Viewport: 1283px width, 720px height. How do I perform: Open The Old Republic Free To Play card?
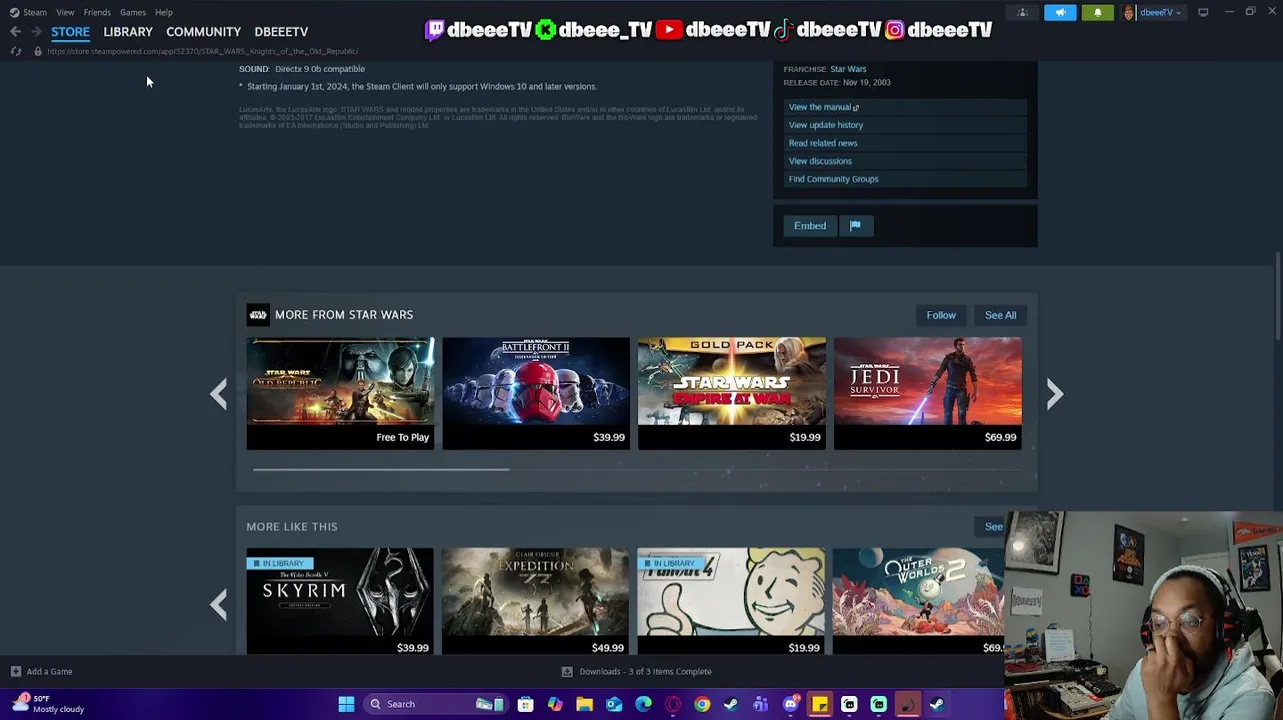coord(340,393)
